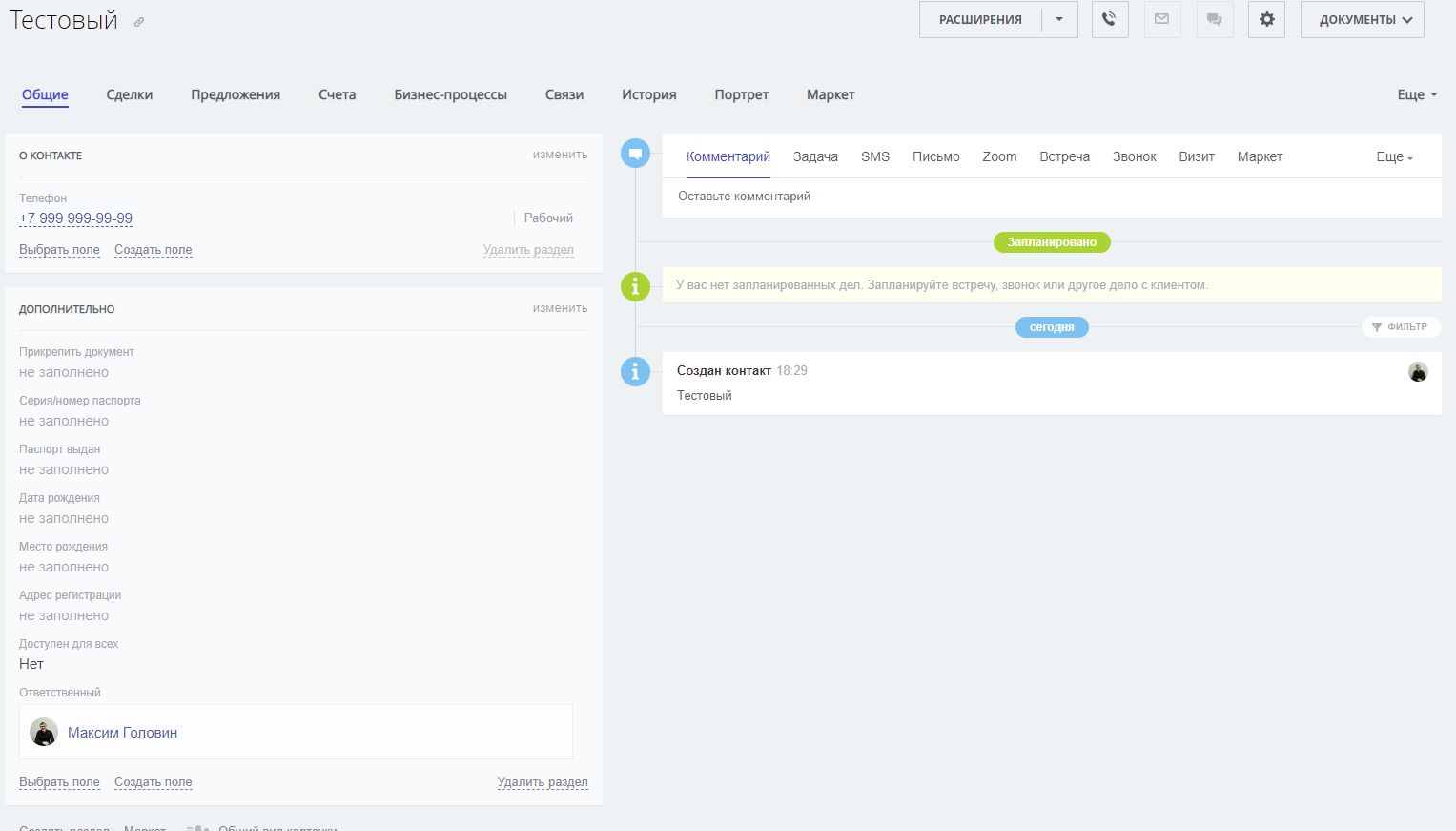Click the user avatar in the Создан контакт entry
The image size is (1456, 831).
[1418, 372]
